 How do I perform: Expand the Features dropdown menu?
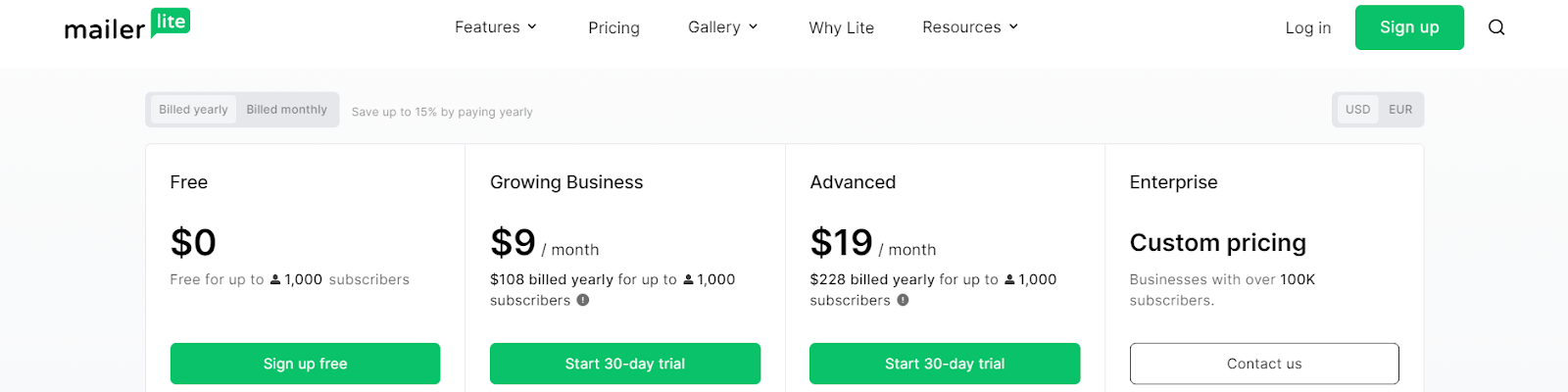click(495, 27)
